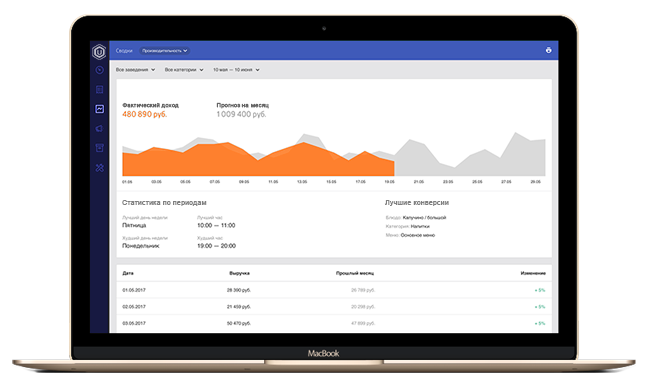Click the Прогноз на месяц label
The height and width of the screenshot is (390, 650).
(243, 105)
